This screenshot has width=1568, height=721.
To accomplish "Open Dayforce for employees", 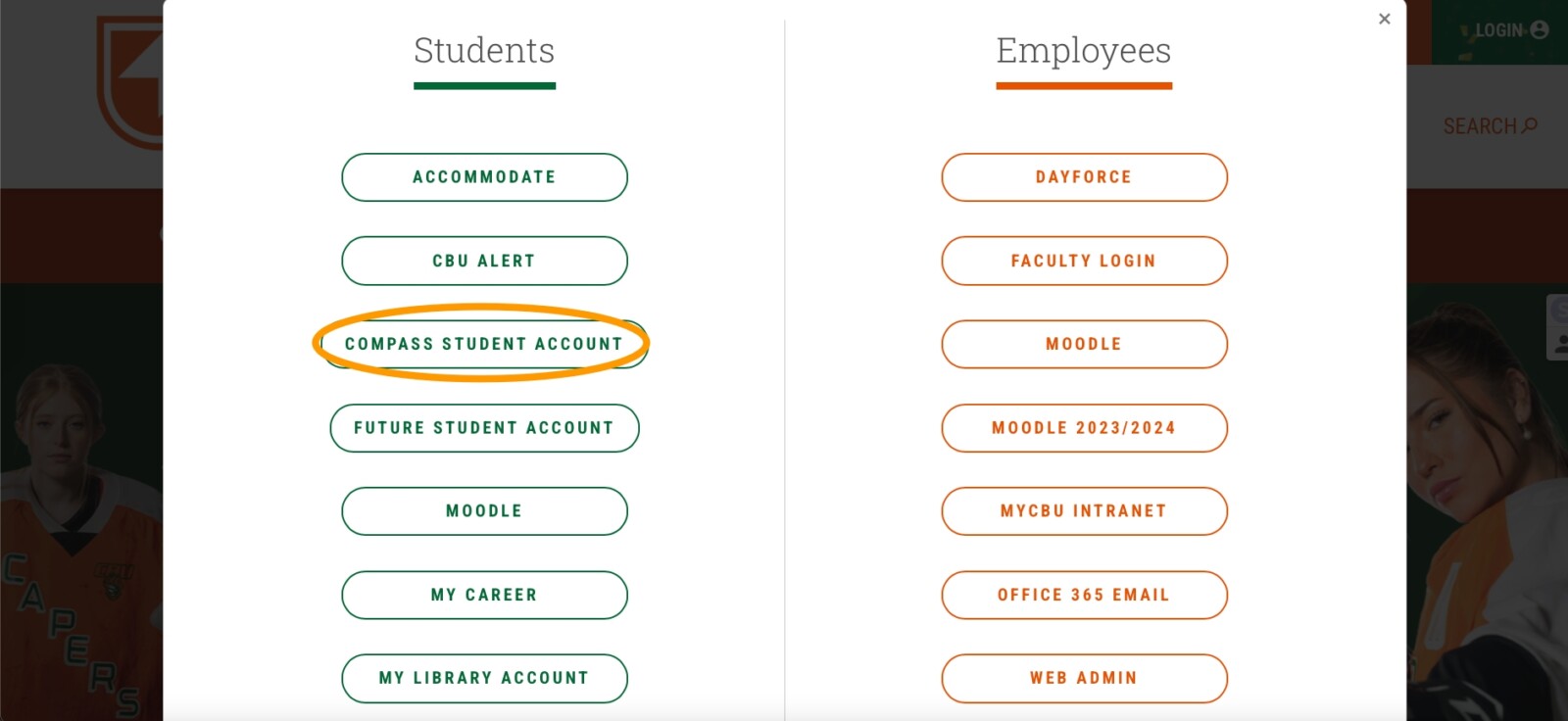I will (1084, 177).
